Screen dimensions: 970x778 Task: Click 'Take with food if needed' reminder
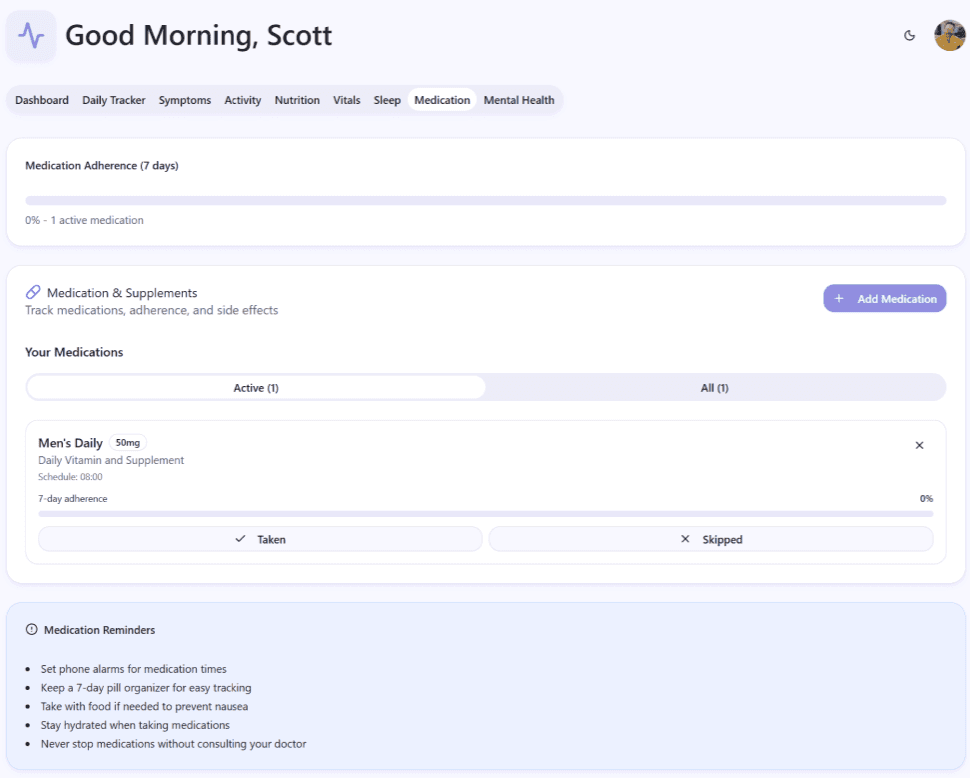click(x=144, y=706)
